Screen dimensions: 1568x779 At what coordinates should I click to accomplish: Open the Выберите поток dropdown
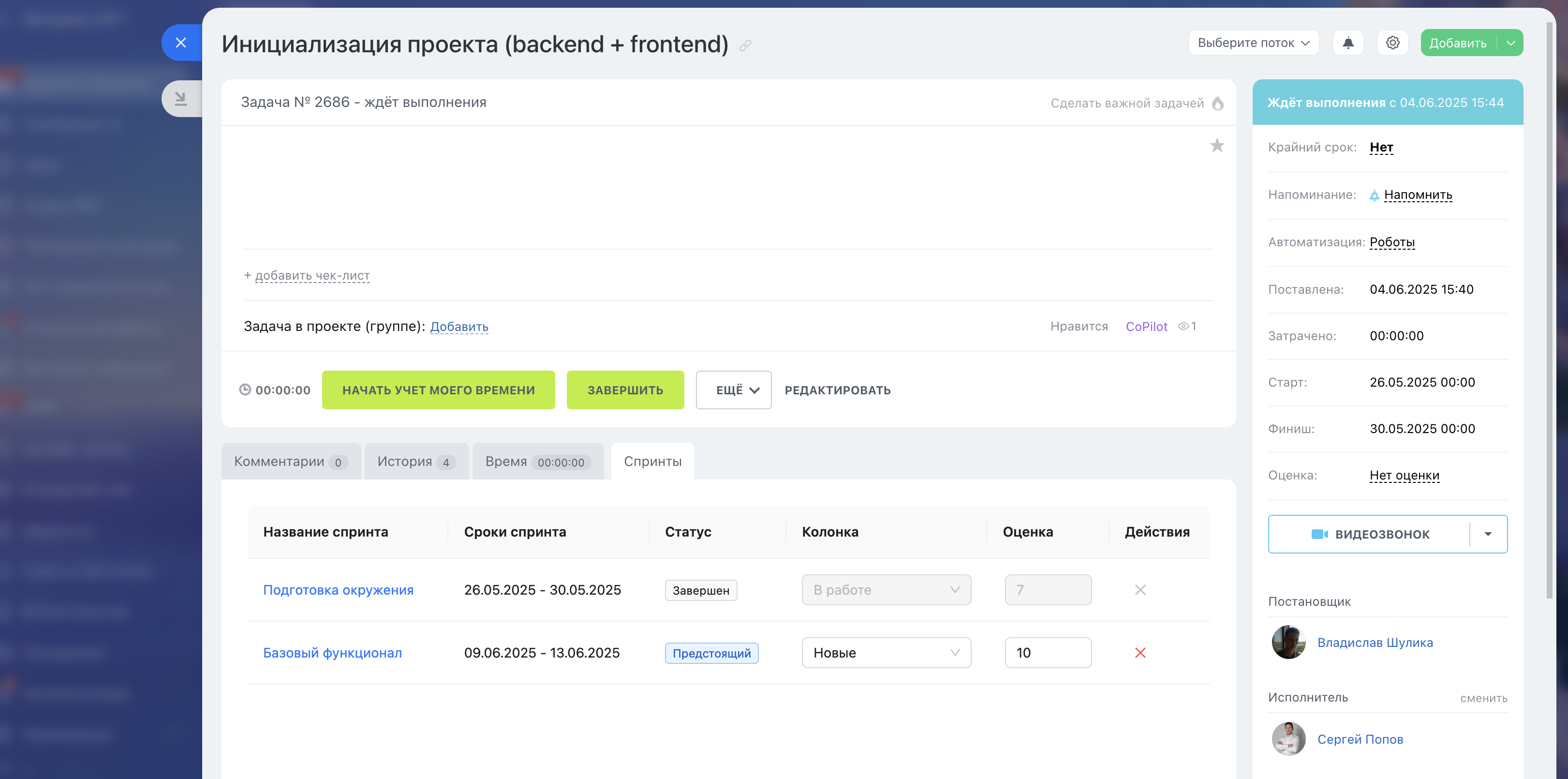1253,43
